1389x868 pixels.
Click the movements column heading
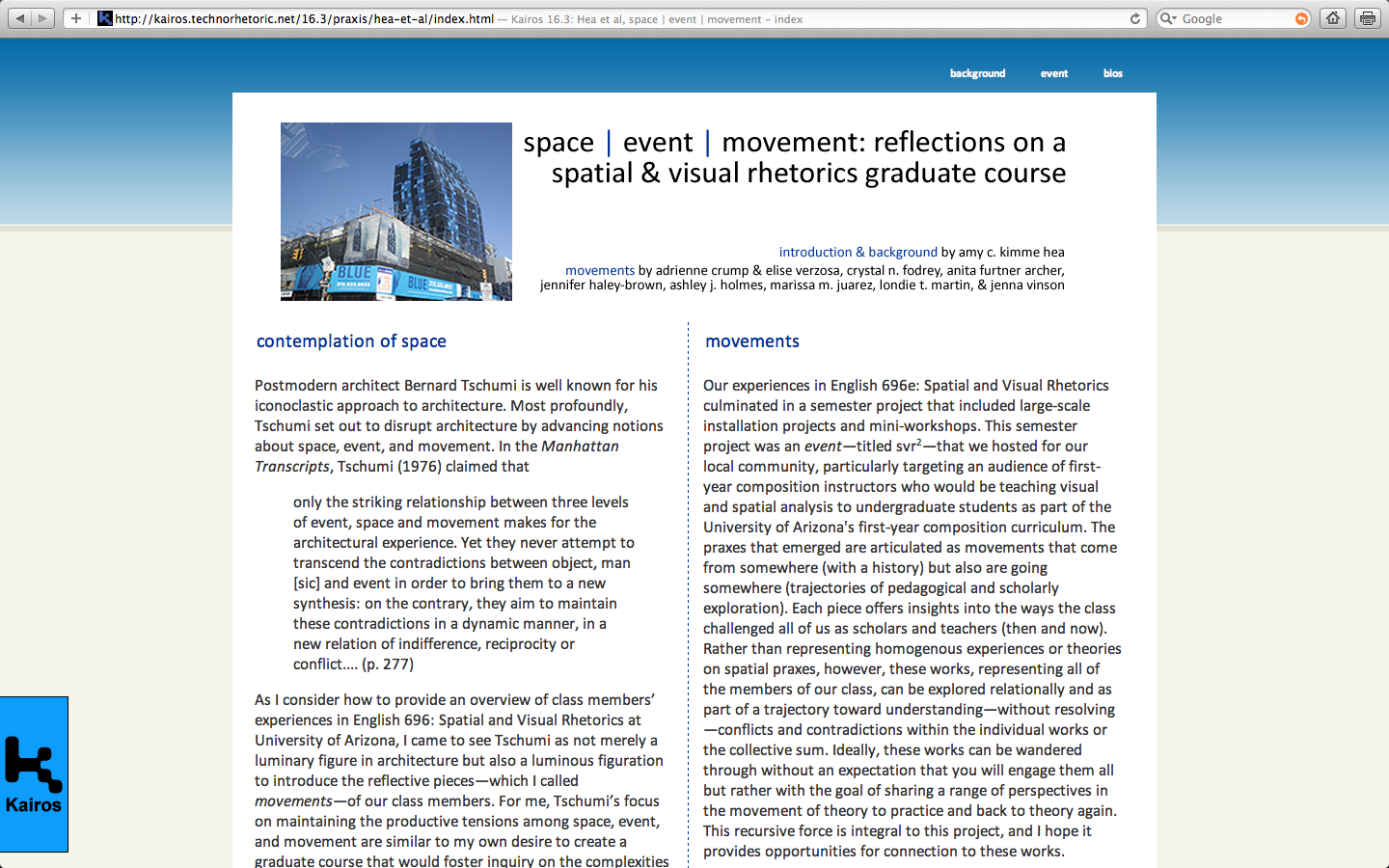751,341
